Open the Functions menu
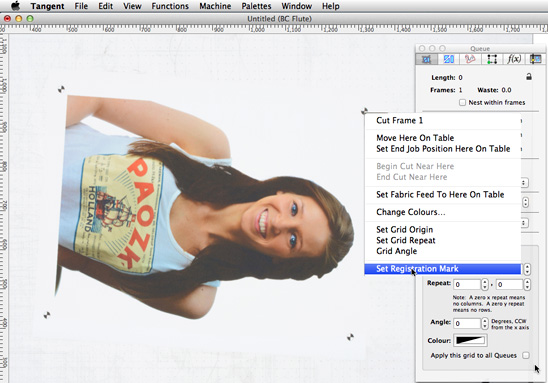The image size is (548, 383). [x=170, y=6]
